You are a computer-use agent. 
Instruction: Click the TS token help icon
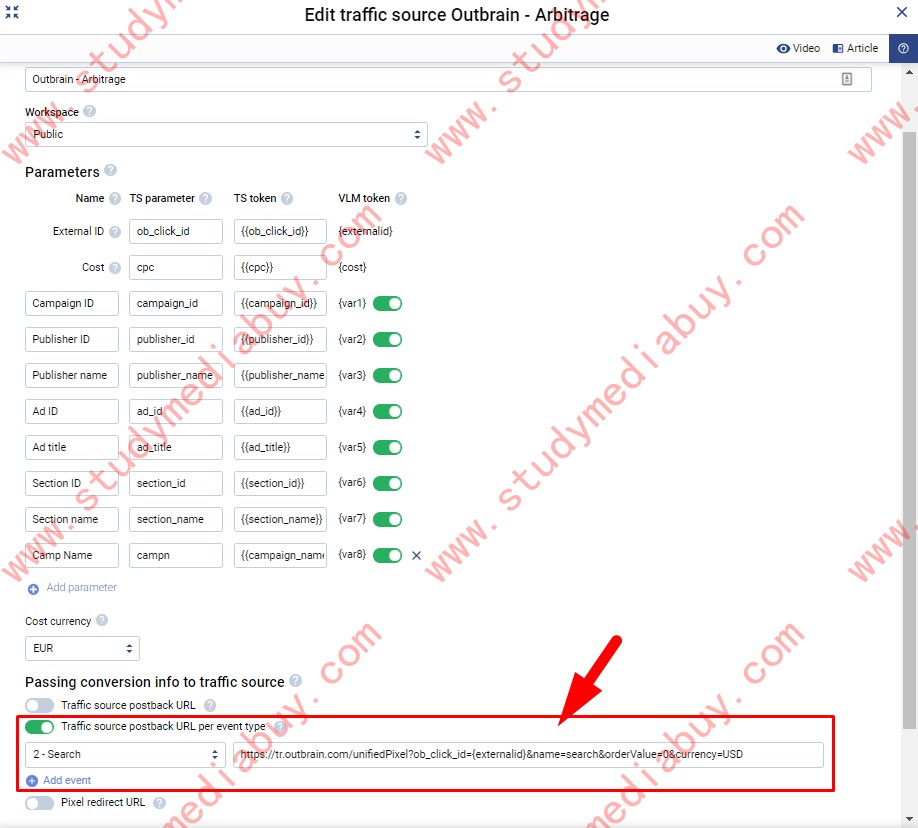(287, 199)
